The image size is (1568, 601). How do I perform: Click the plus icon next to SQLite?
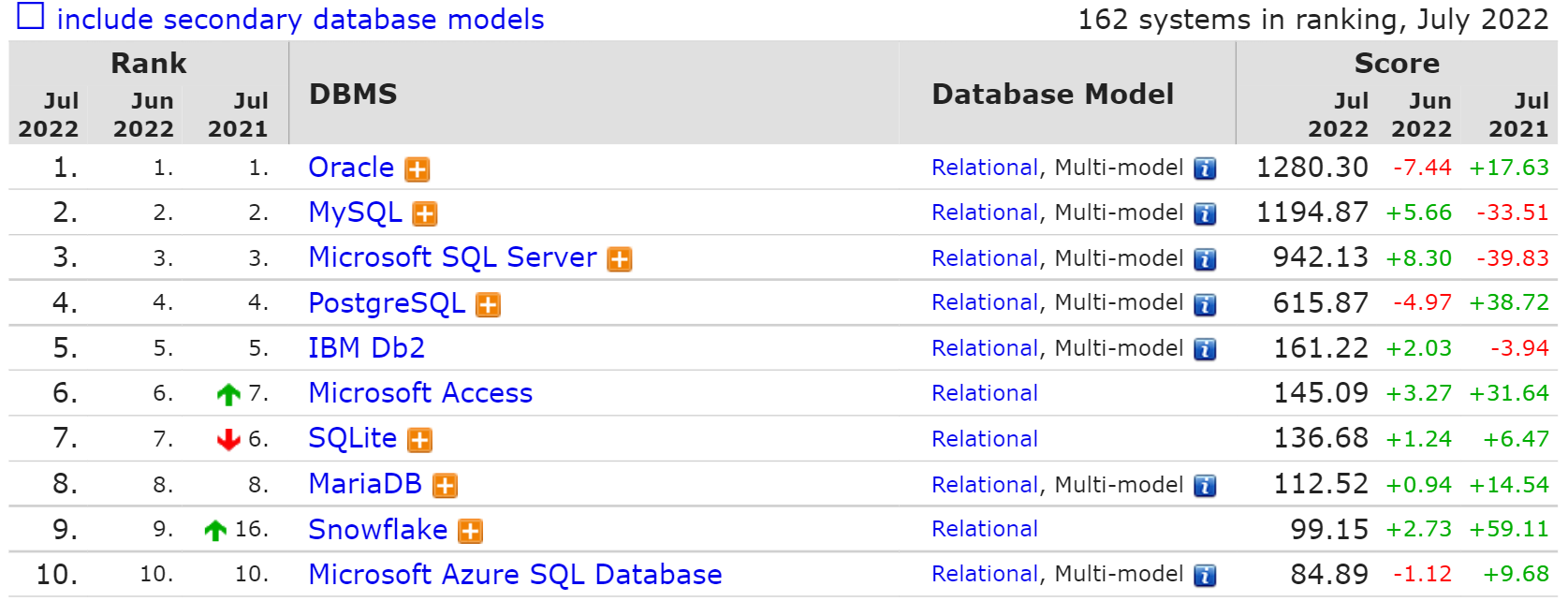pos(418,439)
